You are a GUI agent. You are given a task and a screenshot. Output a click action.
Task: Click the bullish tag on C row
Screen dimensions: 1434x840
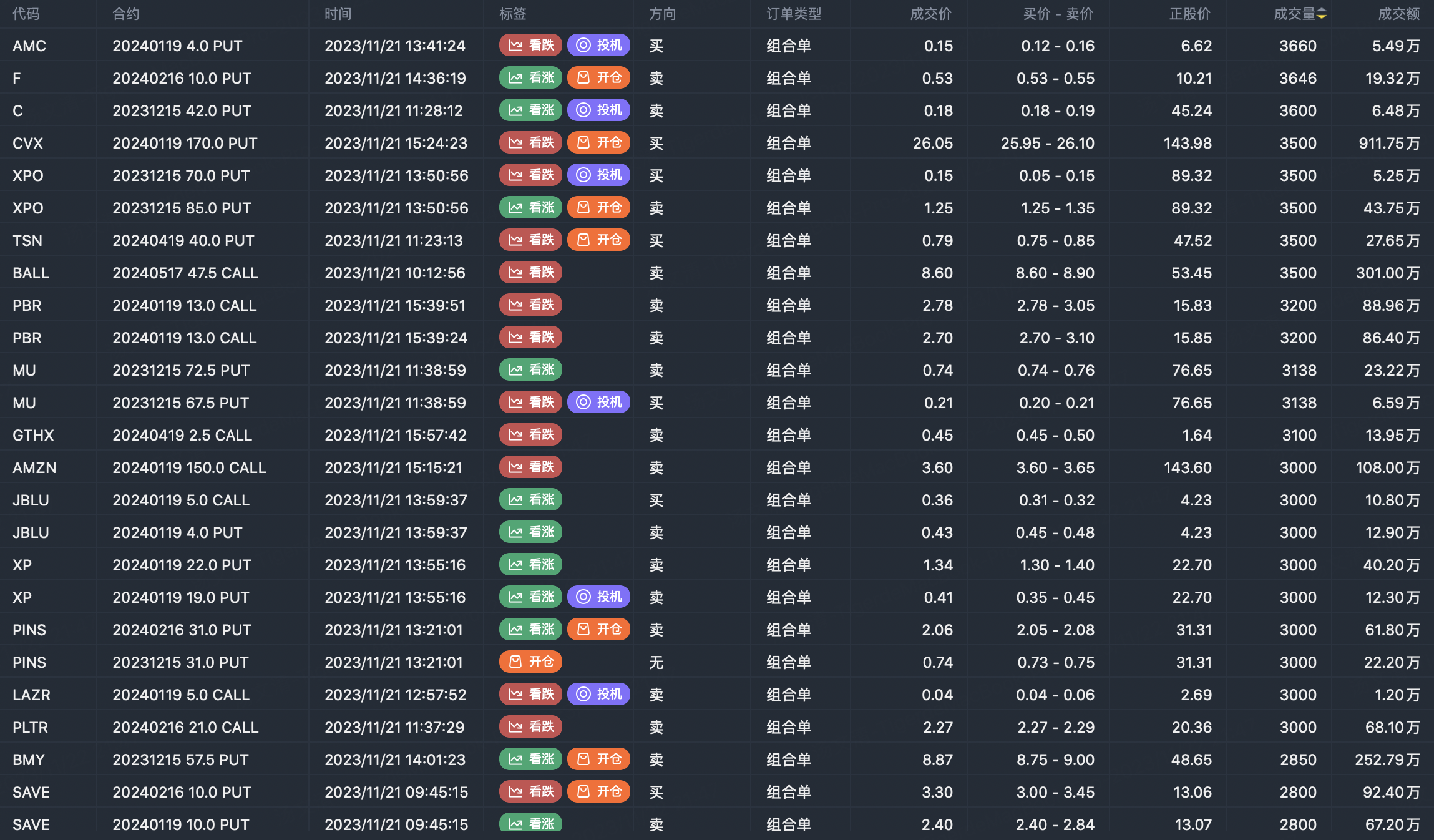tap(530, 110)
